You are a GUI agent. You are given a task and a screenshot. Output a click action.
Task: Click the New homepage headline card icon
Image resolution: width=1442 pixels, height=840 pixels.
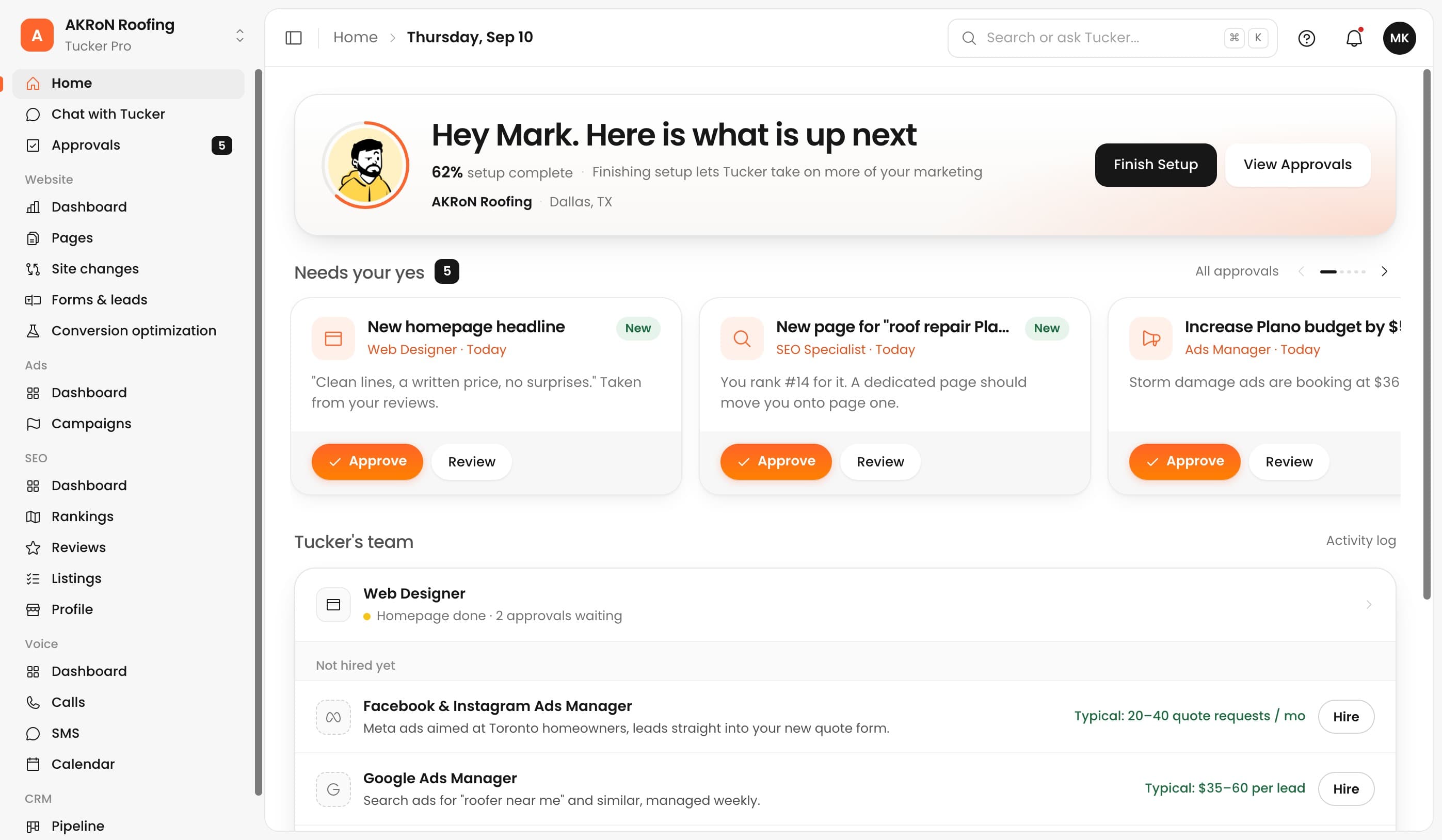[x=333, y=338]
